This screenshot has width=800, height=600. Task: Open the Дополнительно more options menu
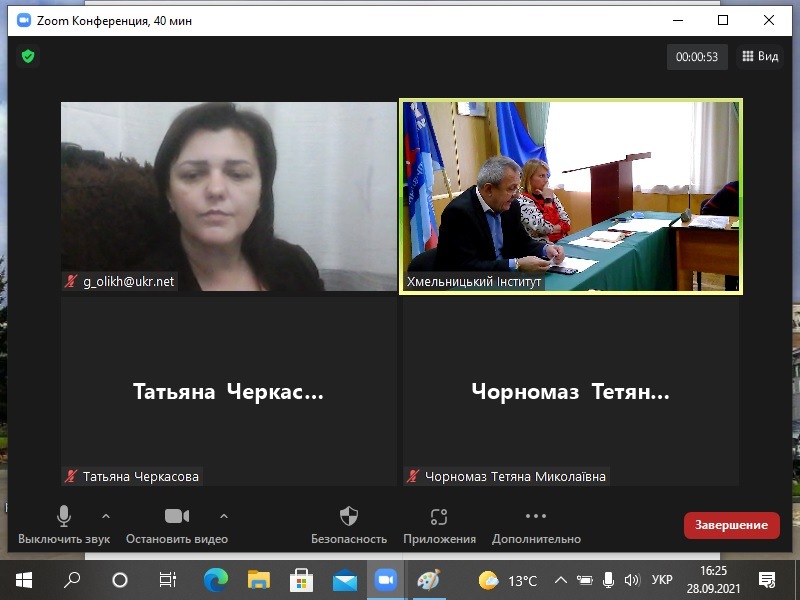tap(536, 525)
